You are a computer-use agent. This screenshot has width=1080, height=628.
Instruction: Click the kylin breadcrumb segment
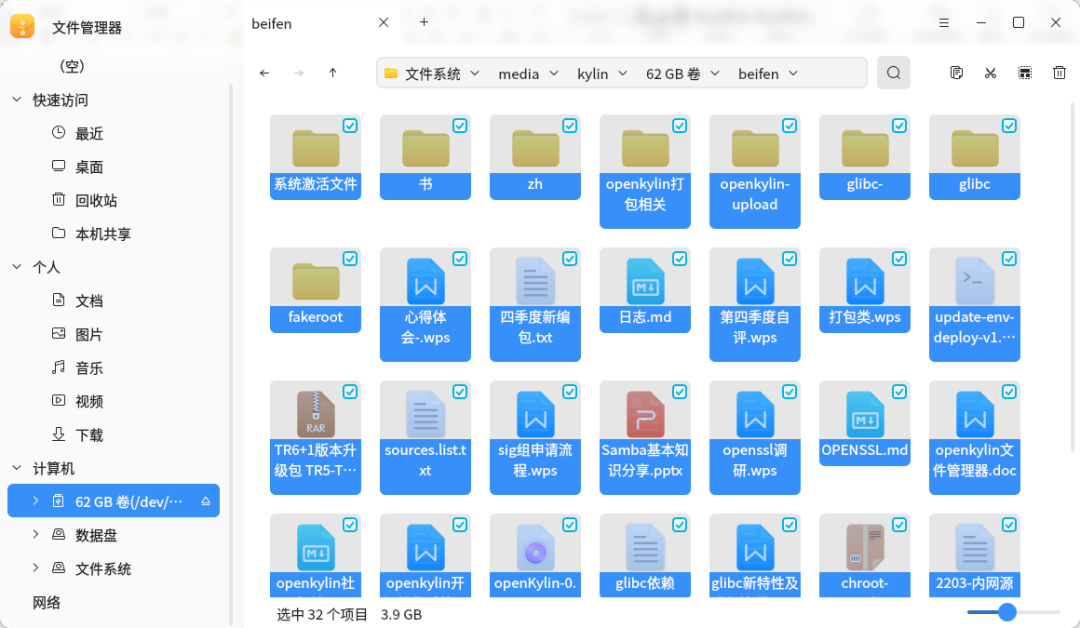point(592,74)
